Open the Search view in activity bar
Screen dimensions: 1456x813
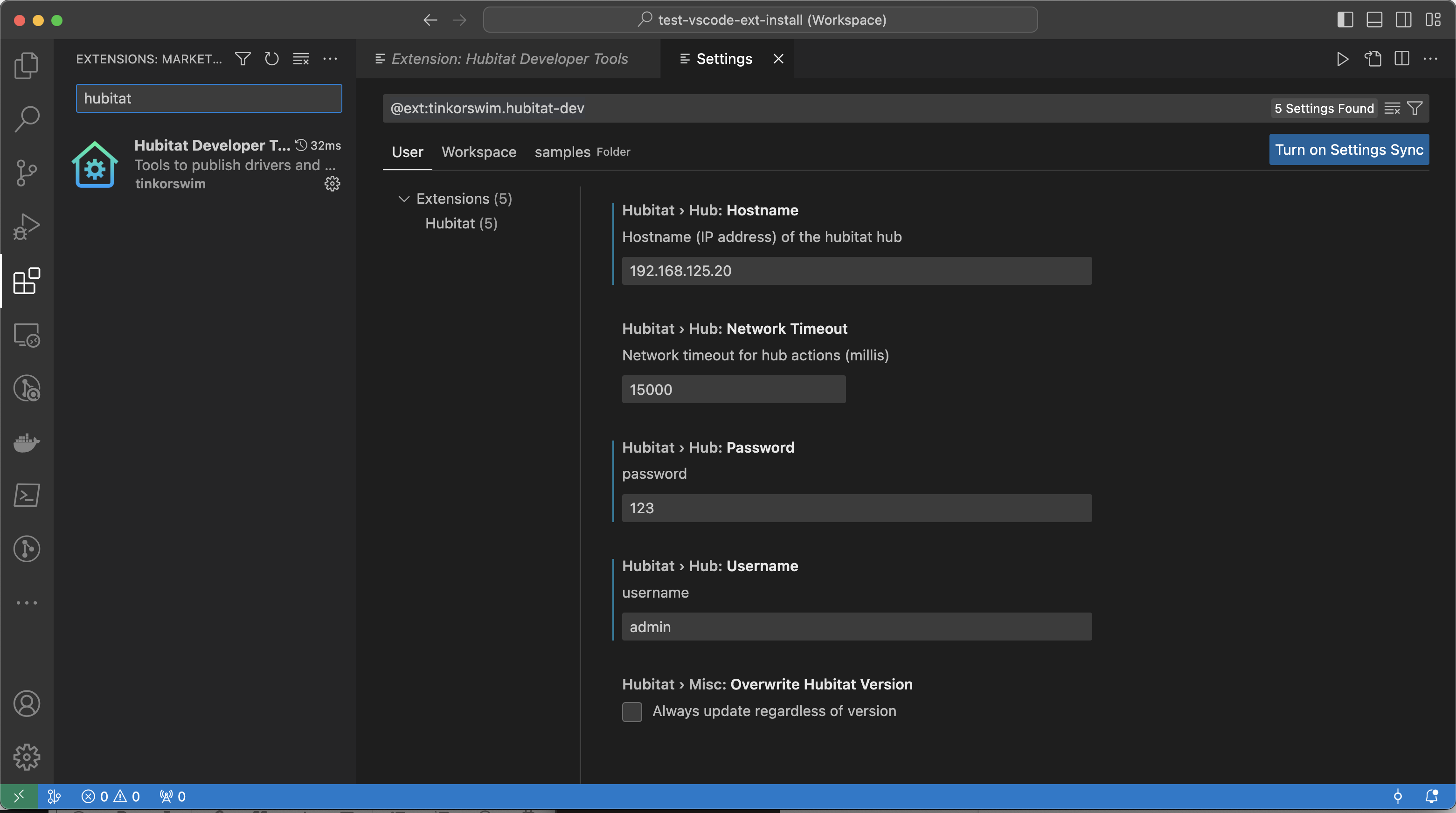(27, 119)
